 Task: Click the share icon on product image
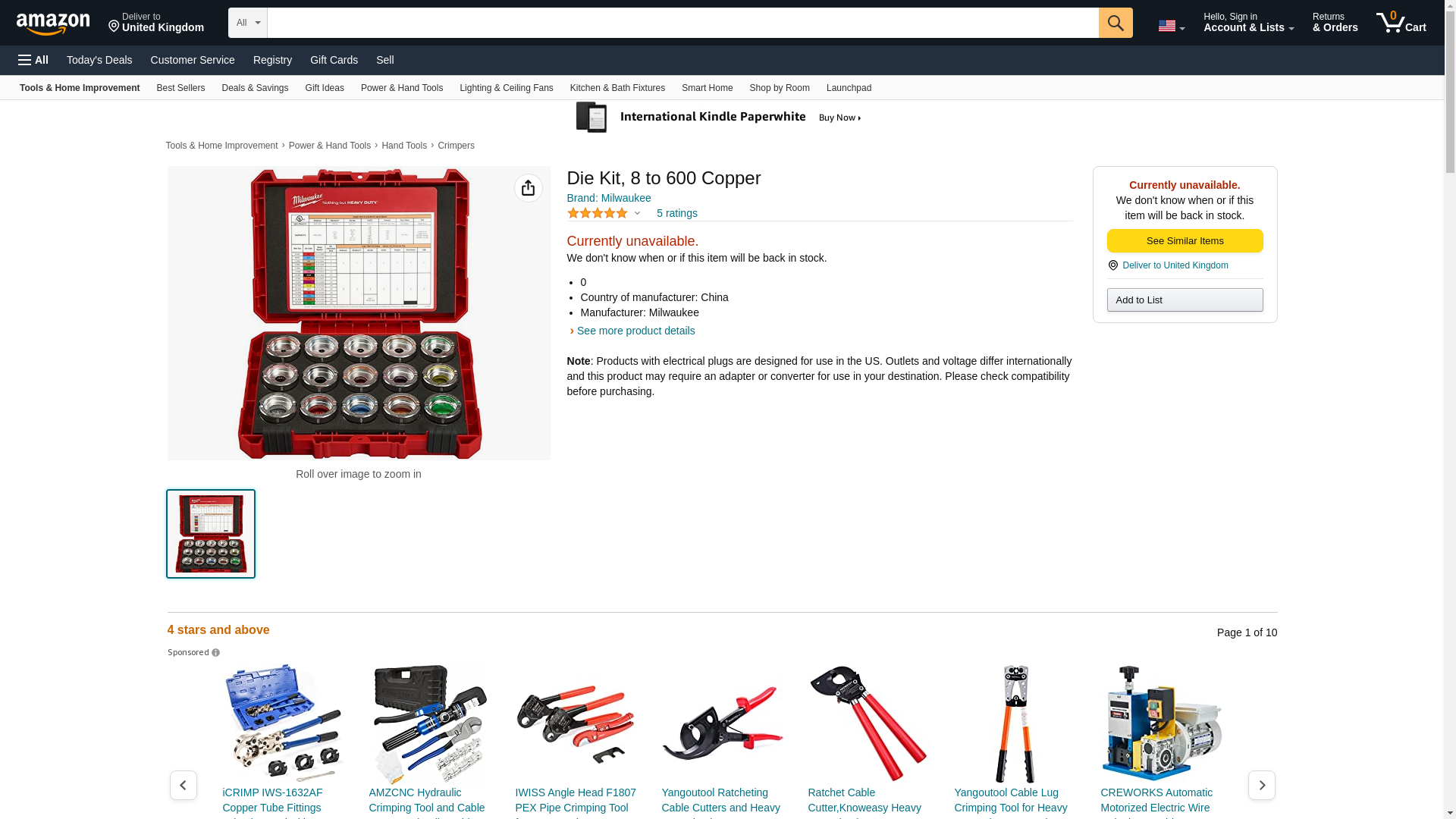[529, 188]
